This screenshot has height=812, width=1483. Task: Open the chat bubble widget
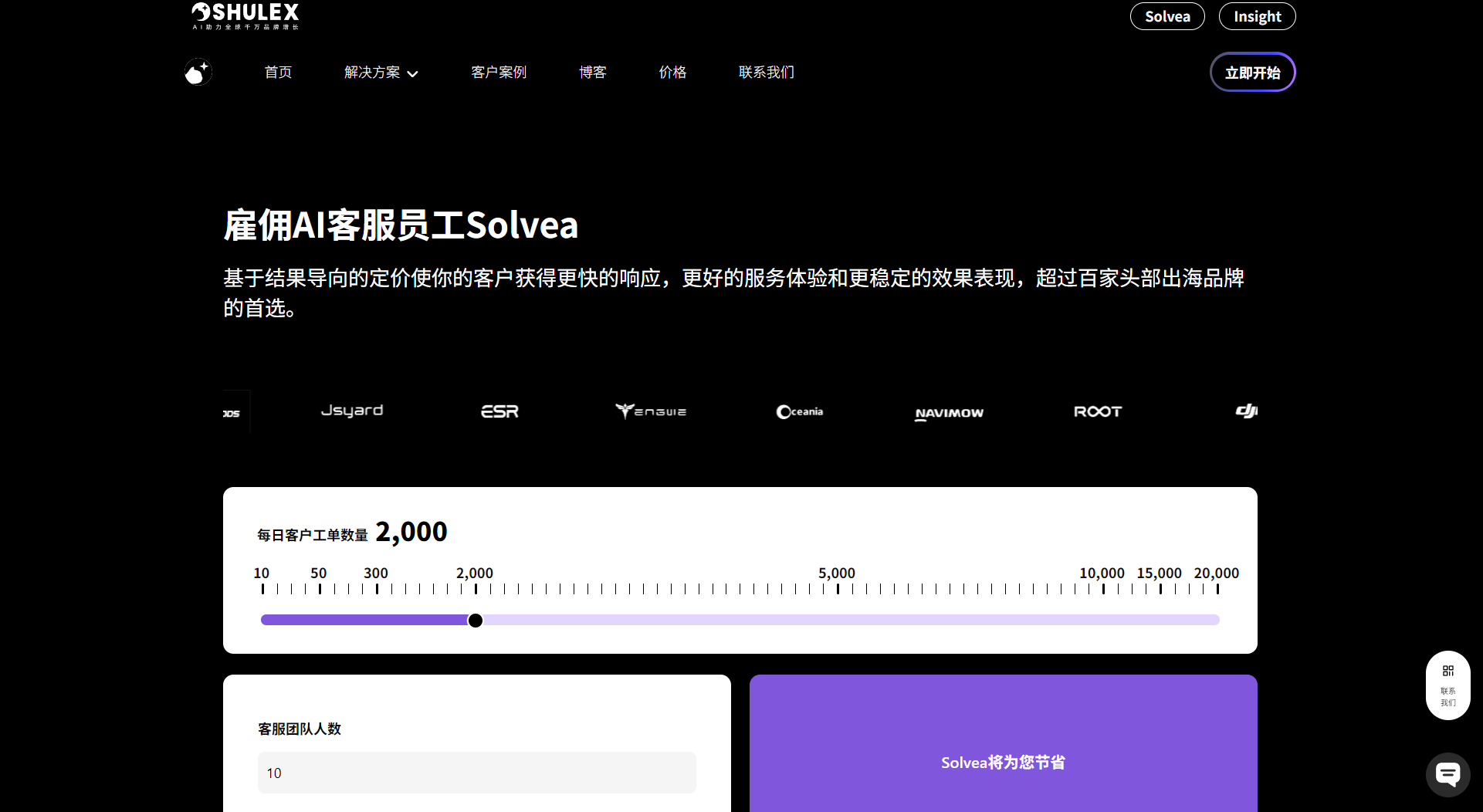[x=1448, y=774]
